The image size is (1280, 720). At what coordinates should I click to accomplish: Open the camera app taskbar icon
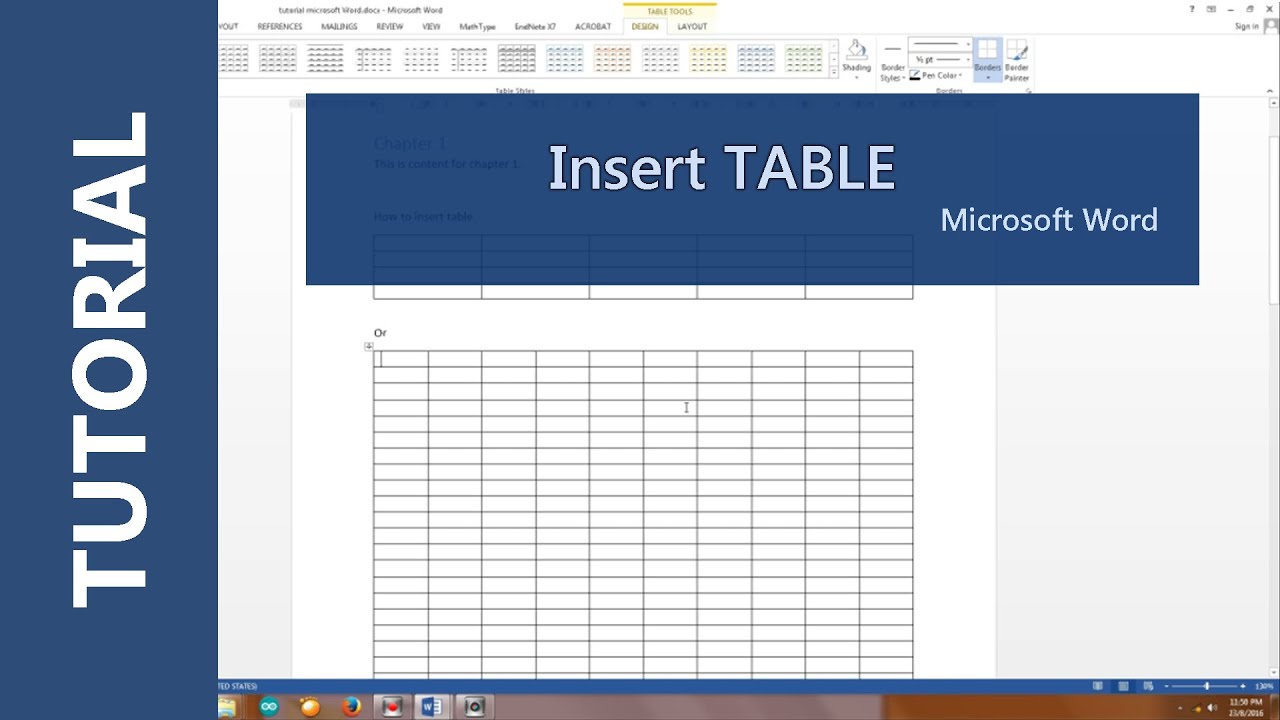(x=474, y=707)
